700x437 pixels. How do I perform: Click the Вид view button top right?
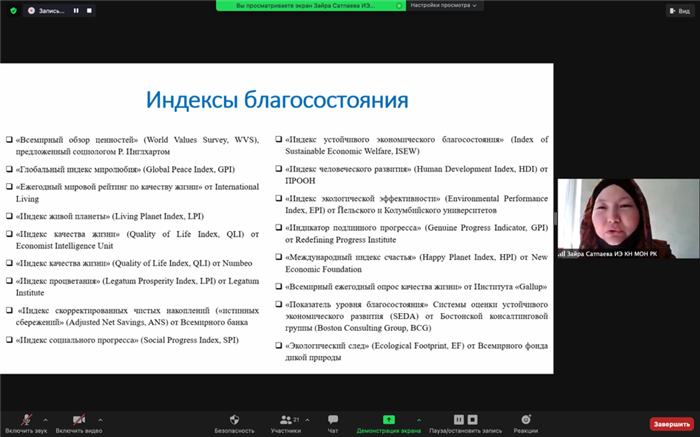(679, 11)
